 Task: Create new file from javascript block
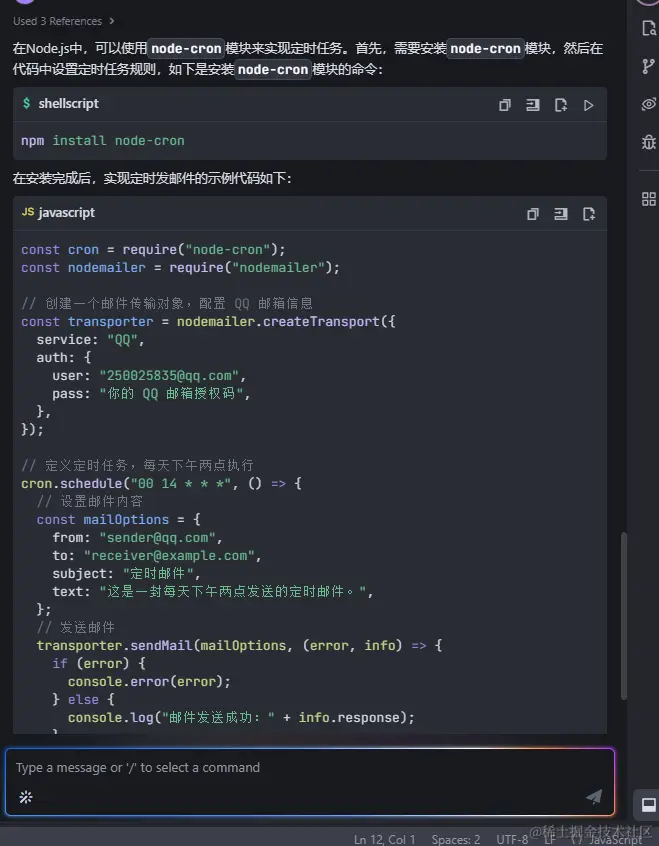point(589,214)
